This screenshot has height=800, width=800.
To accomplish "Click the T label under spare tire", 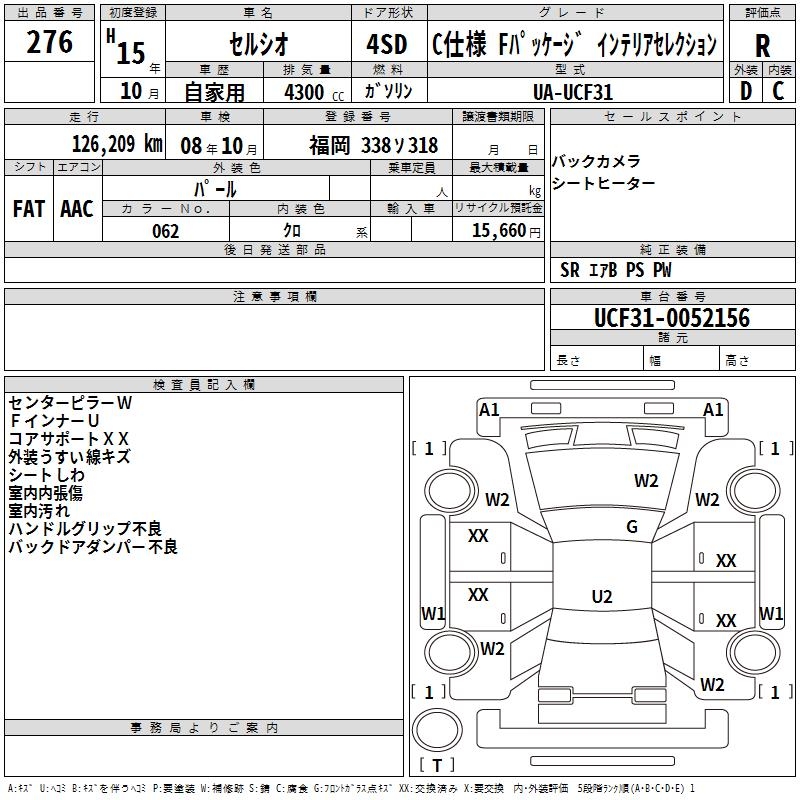I will tap(437, 765).
